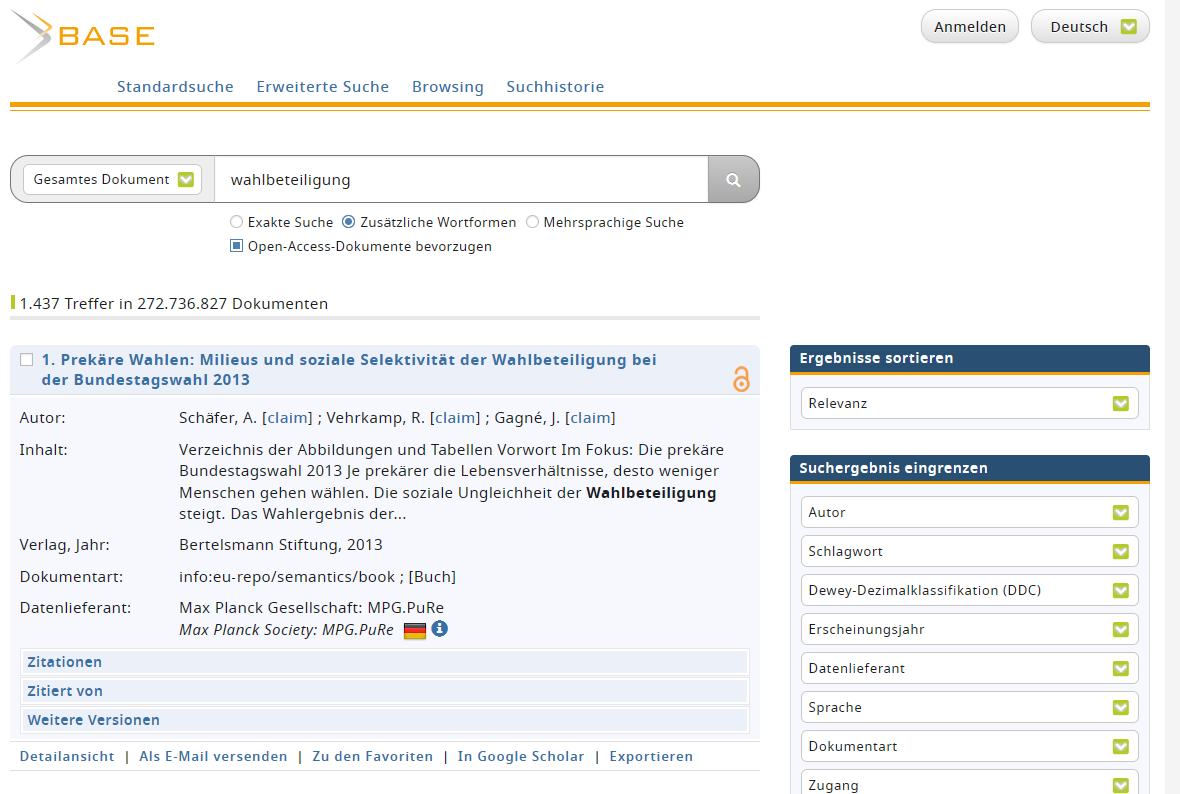This screenshot has height=794, width=1180.
Task: Toggle Open-Access-Dokumente bevorzugen checkbox
Action: tap(236, 245)
